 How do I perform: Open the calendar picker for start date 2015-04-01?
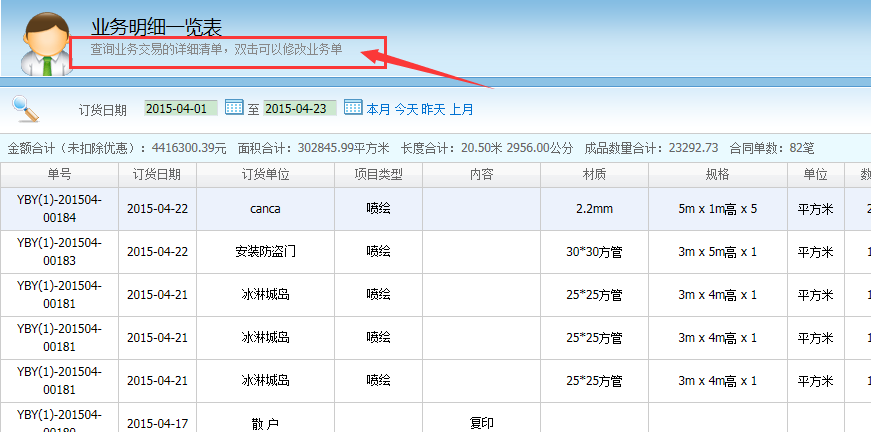point(234,108)
